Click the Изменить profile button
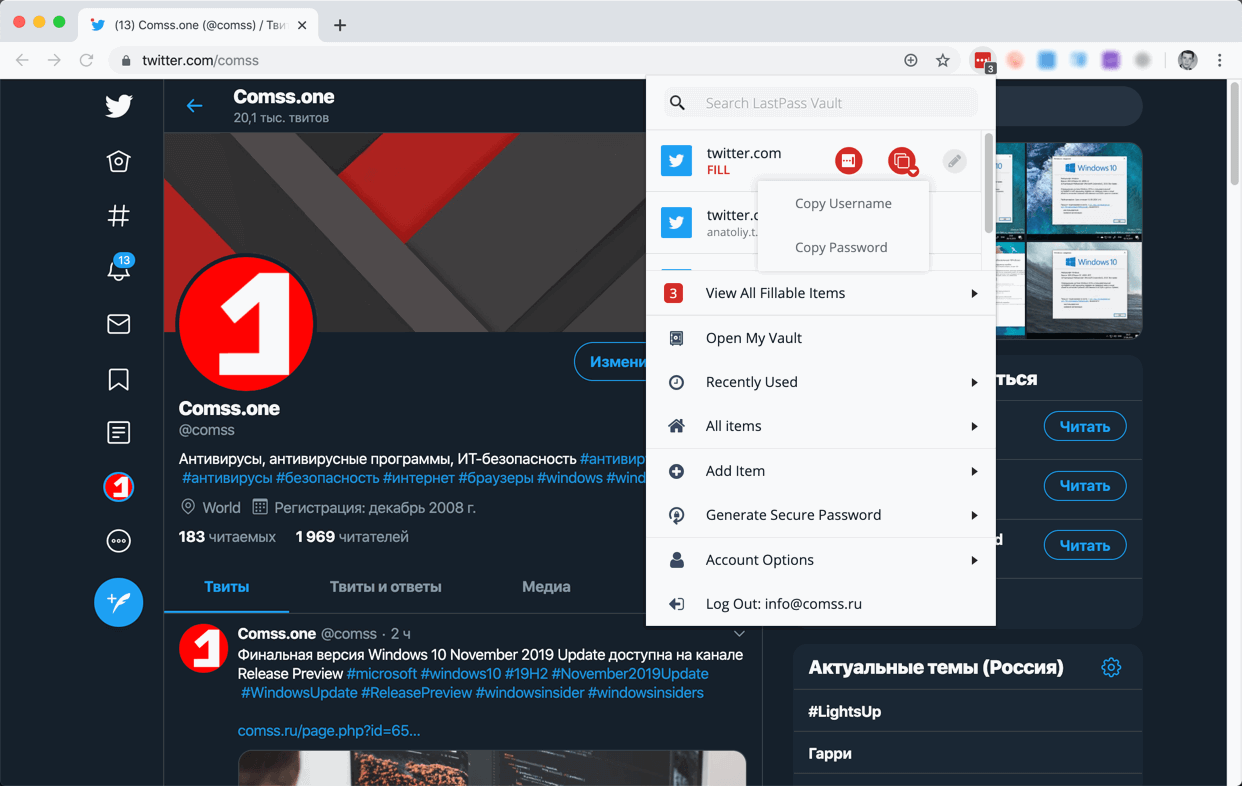The height and width of the screenshot is (786, 1242). coord(610,362)
